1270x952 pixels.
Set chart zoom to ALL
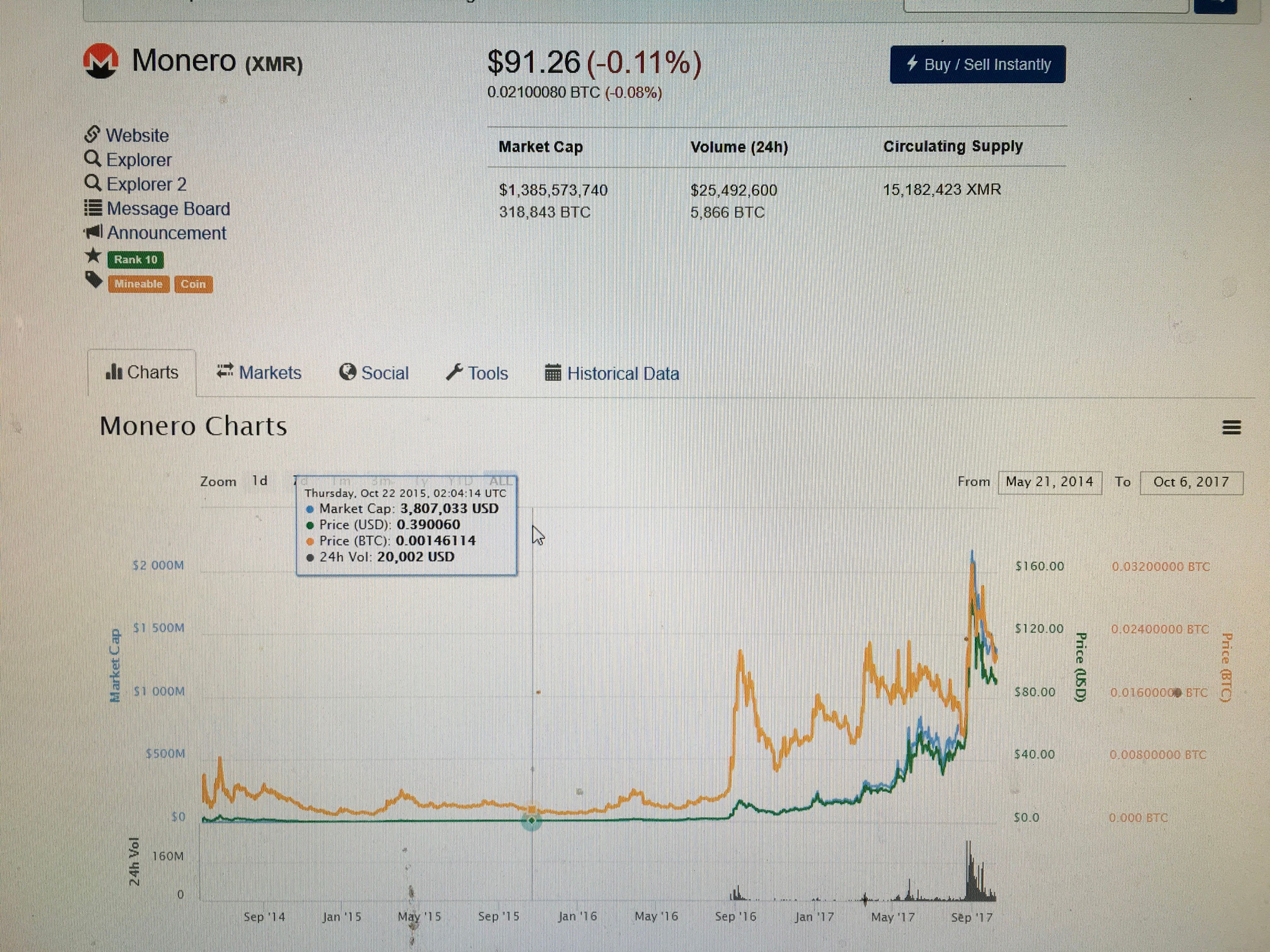point(500,481)
